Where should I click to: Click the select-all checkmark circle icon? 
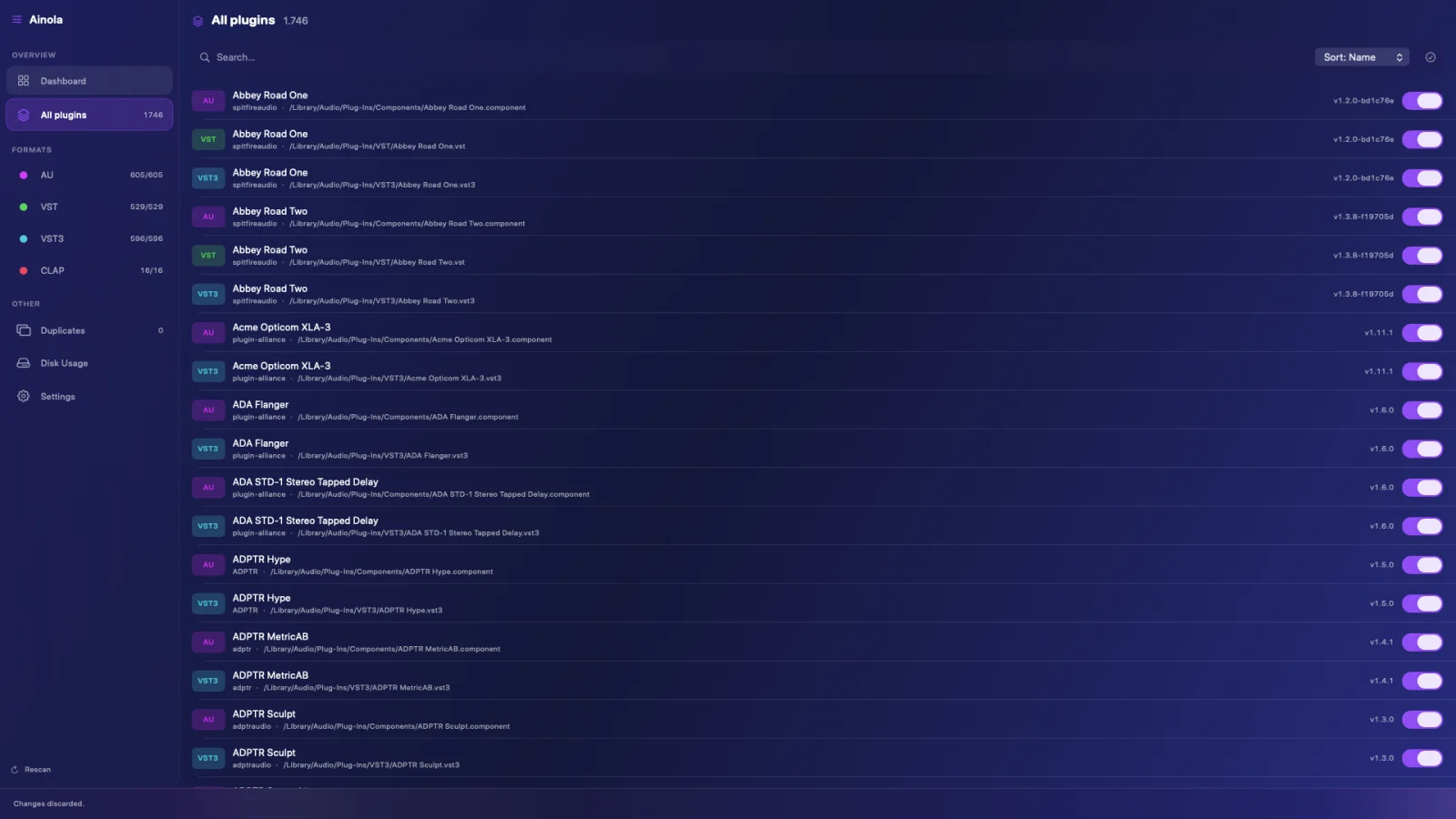pyautogui.click(x=1431, y=57)
